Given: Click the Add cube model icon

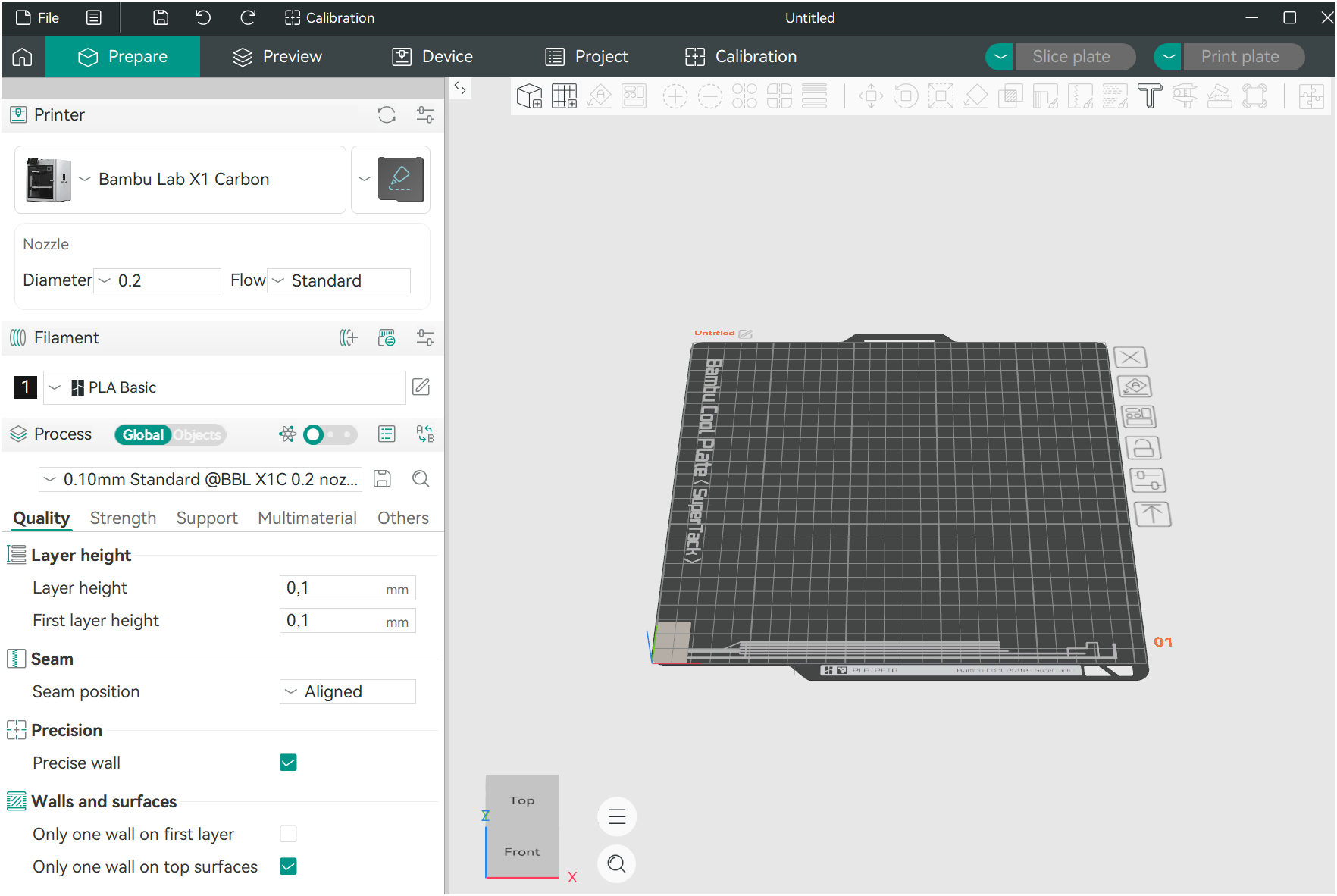Looking at the screenshot, I should [529, 96].
